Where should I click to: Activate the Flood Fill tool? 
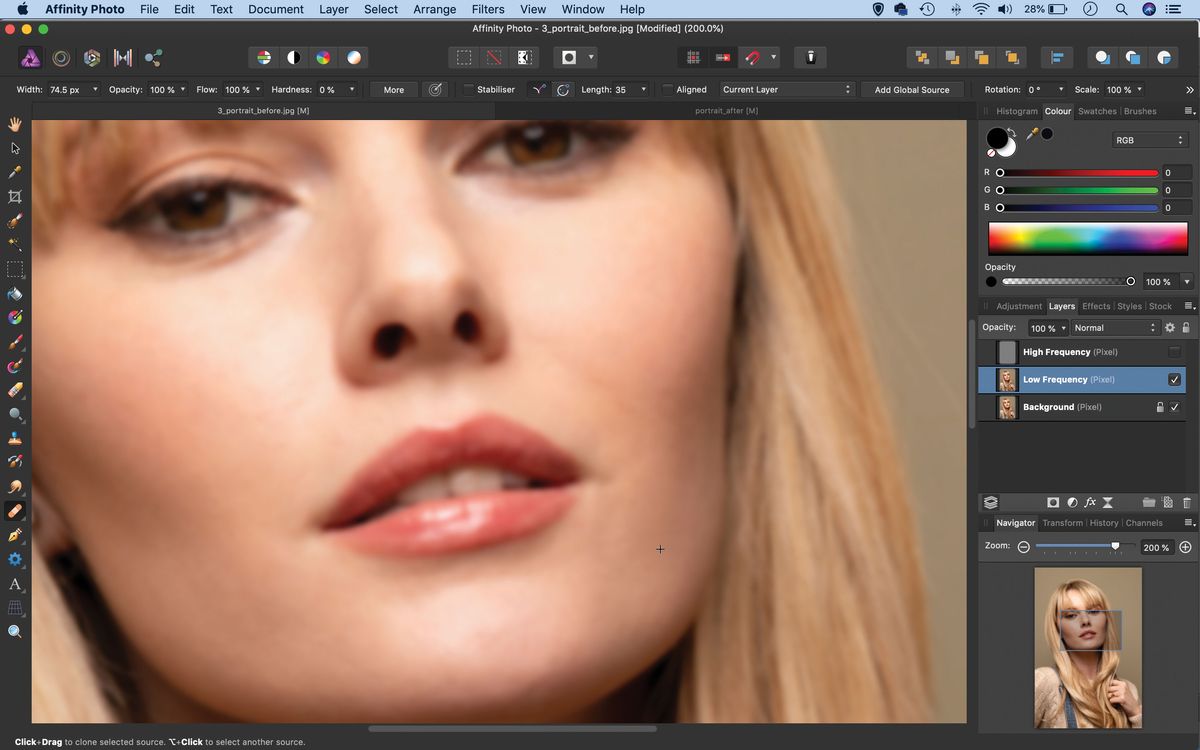pos(15,294)
